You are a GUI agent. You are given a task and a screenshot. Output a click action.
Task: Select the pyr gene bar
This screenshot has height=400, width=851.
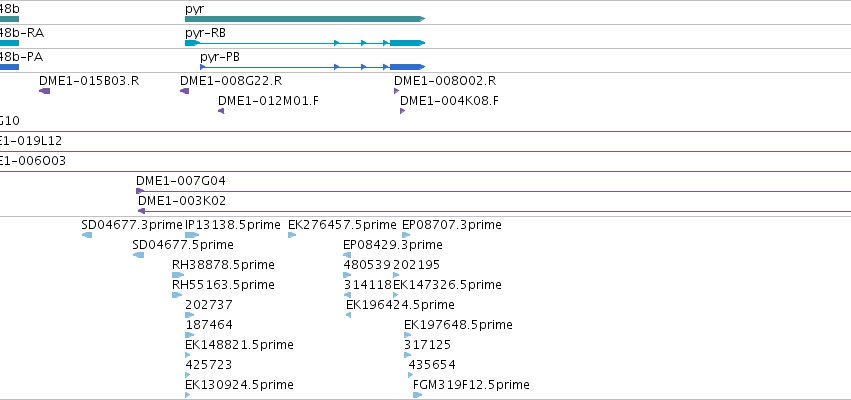coord(304,19)
